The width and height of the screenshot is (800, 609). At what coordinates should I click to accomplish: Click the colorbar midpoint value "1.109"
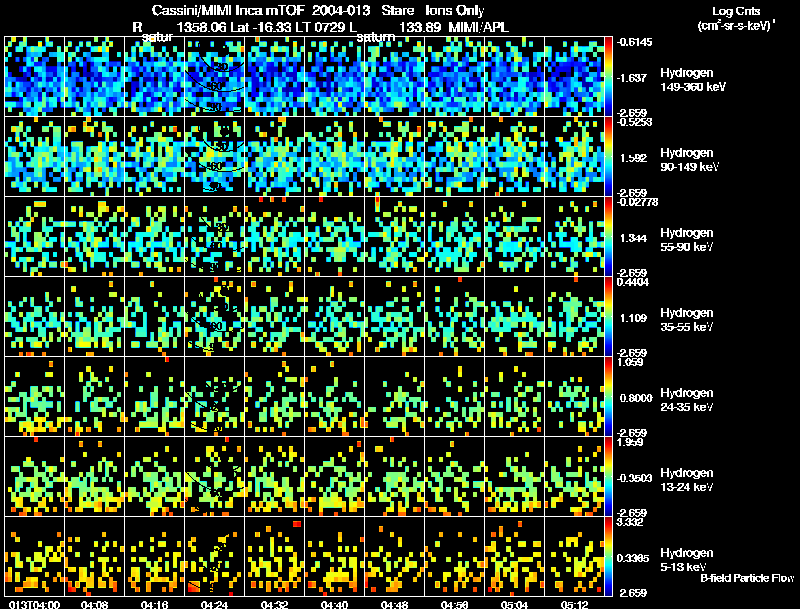pyautogui.click(x=633, y=318)
